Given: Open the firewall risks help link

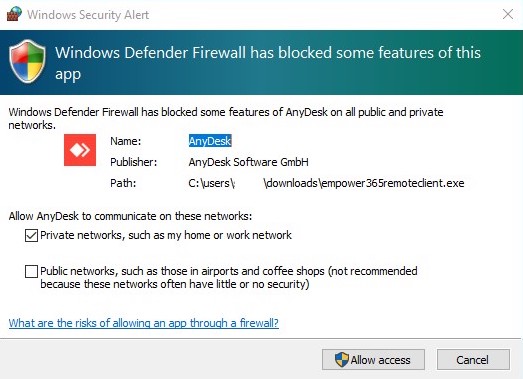Looking at the screenshot, I should (144, 323).
